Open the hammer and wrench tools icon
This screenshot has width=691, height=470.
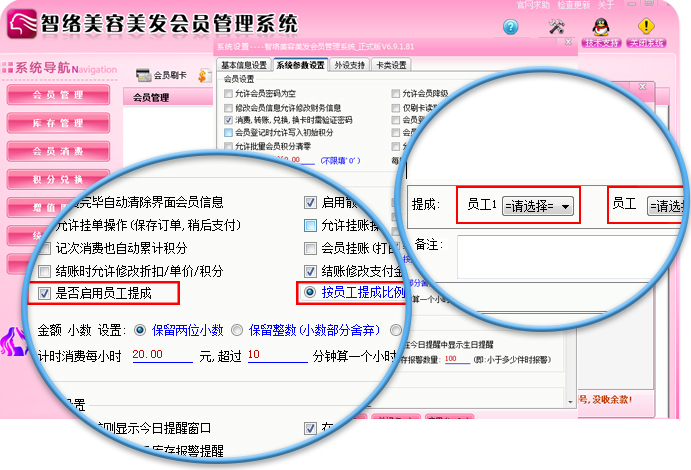click(557, 26)
